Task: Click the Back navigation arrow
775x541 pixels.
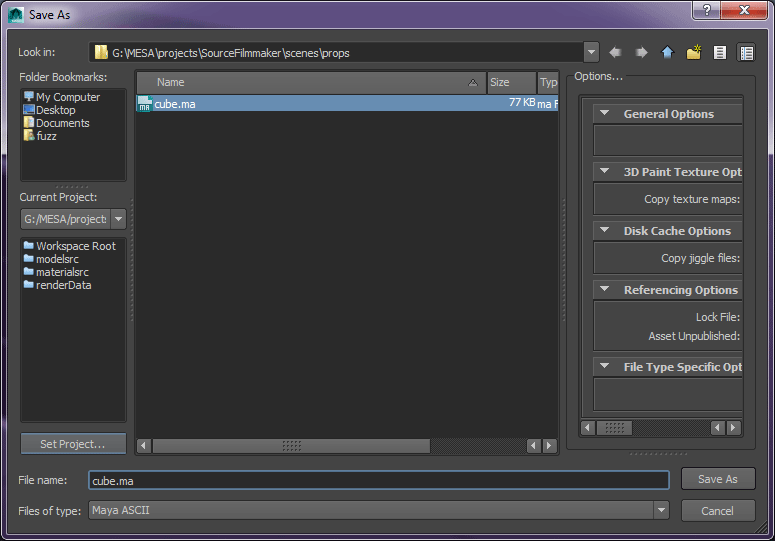Action: coord(616,52)
